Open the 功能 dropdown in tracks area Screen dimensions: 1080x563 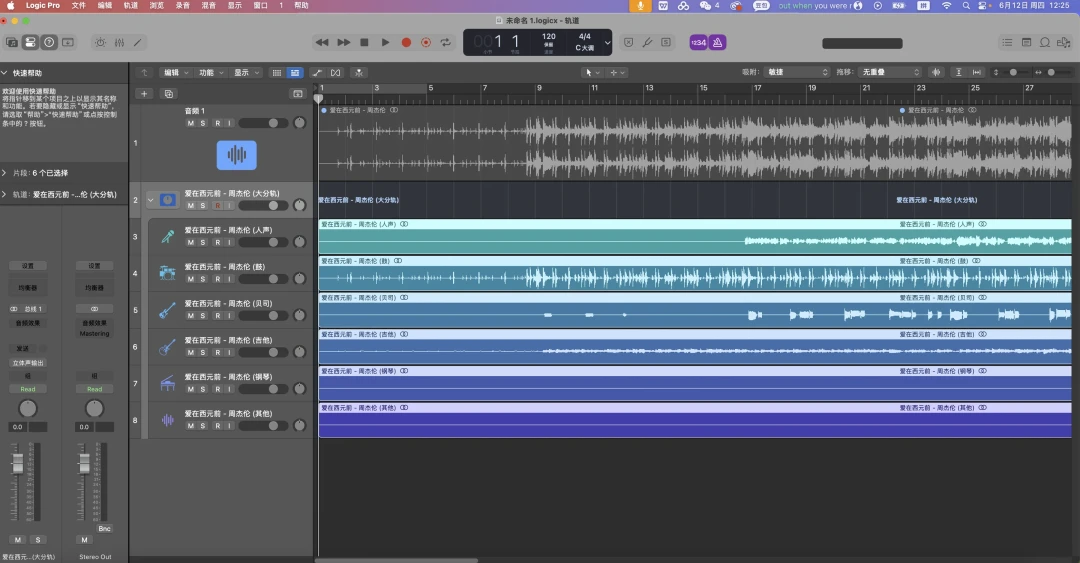click(x=211, y=72)
